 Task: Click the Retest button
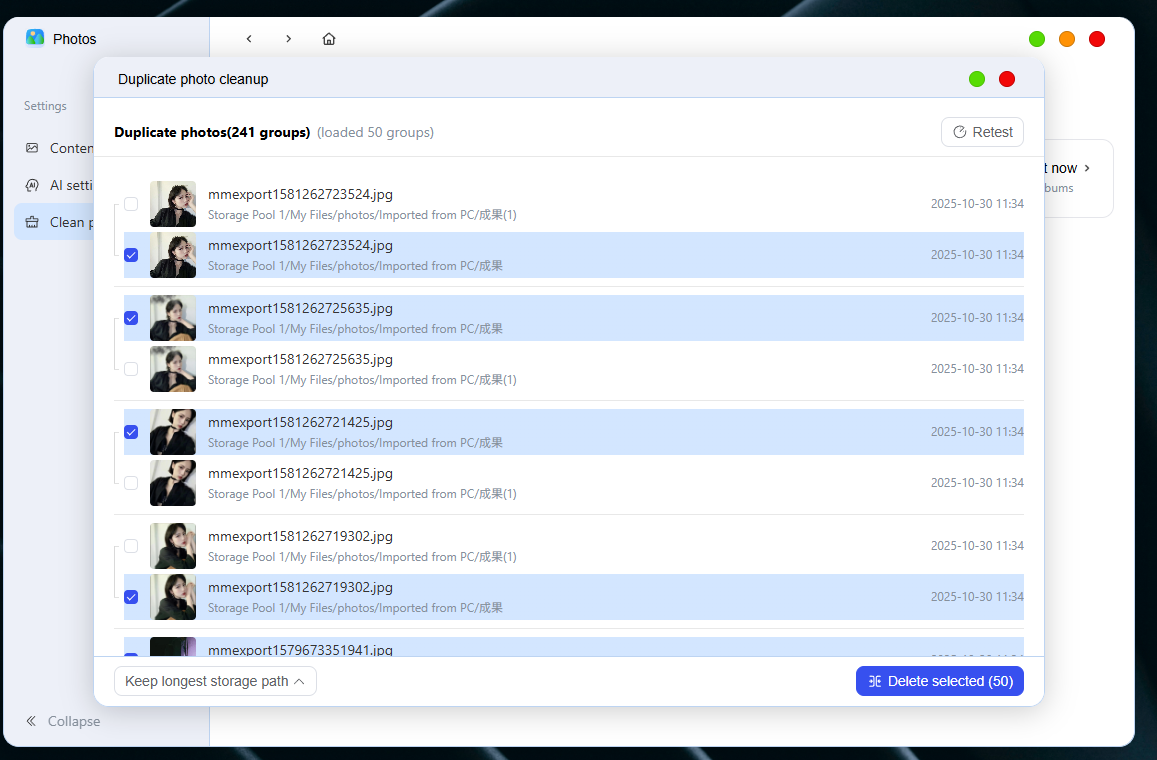coord(982,132)
